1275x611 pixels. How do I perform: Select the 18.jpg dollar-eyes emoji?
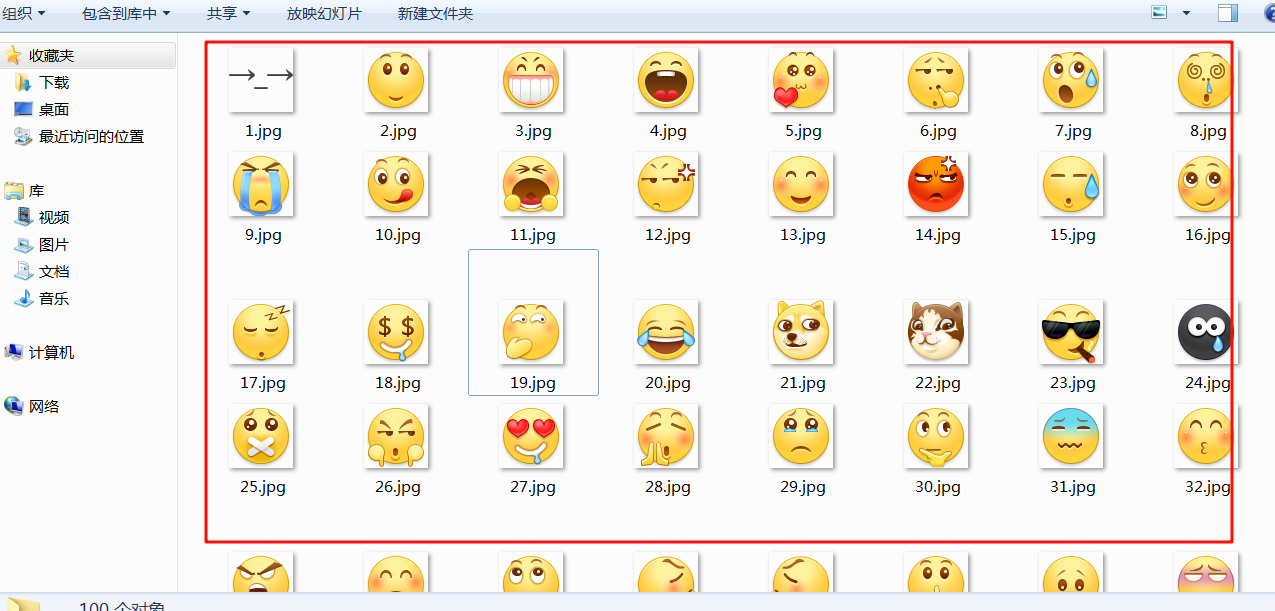(x=396, y=332)
